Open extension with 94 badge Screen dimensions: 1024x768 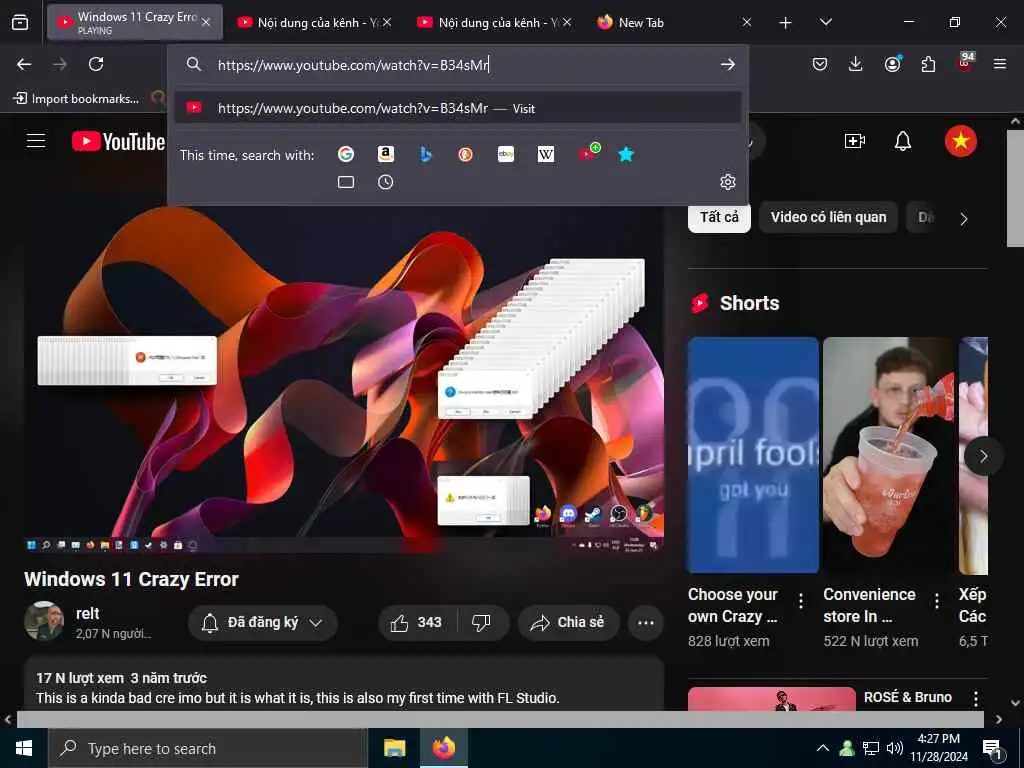pyautogui.click(x=965, y=62)
